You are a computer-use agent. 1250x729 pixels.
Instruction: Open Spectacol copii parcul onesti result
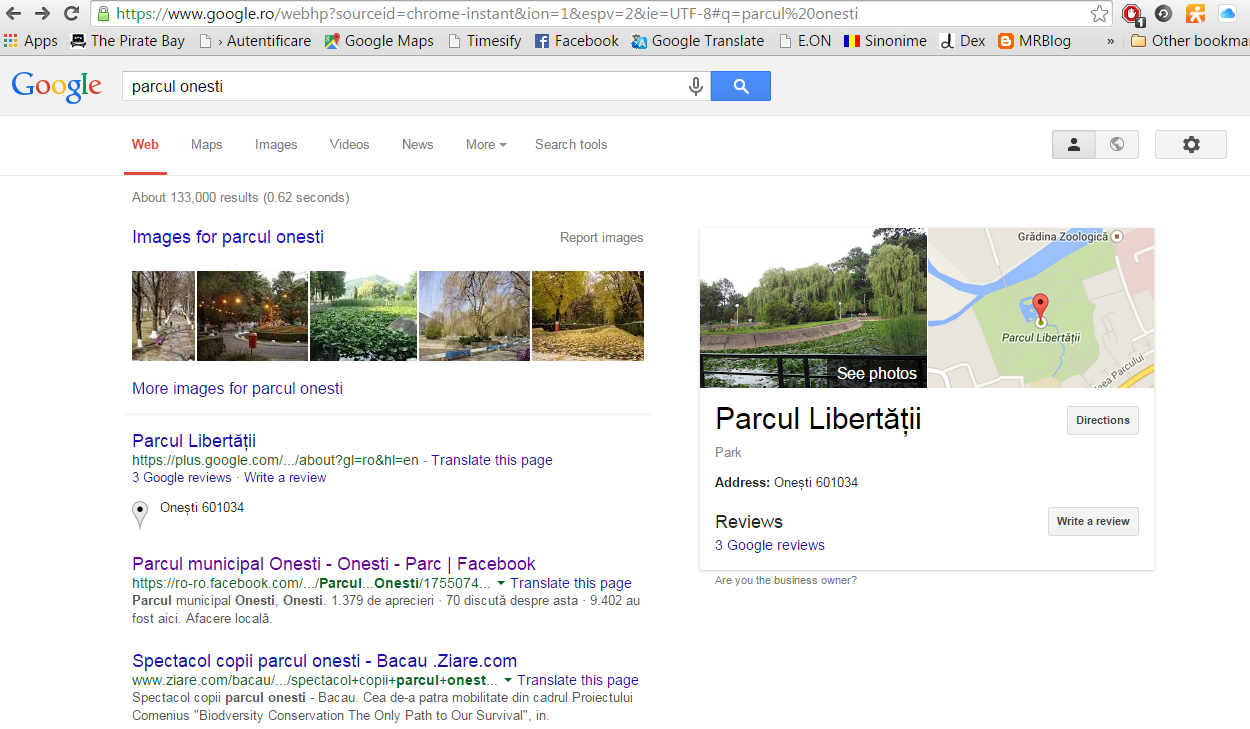coord(325,661)
